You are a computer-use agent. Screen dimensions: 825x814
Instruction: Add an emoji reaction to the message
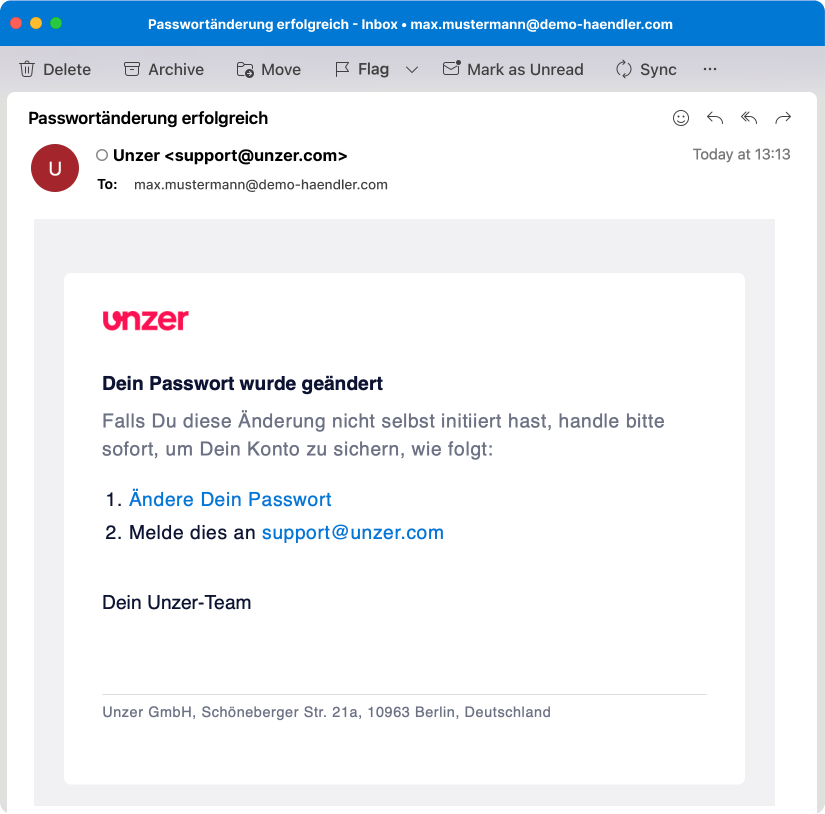[x=681, y=118]
